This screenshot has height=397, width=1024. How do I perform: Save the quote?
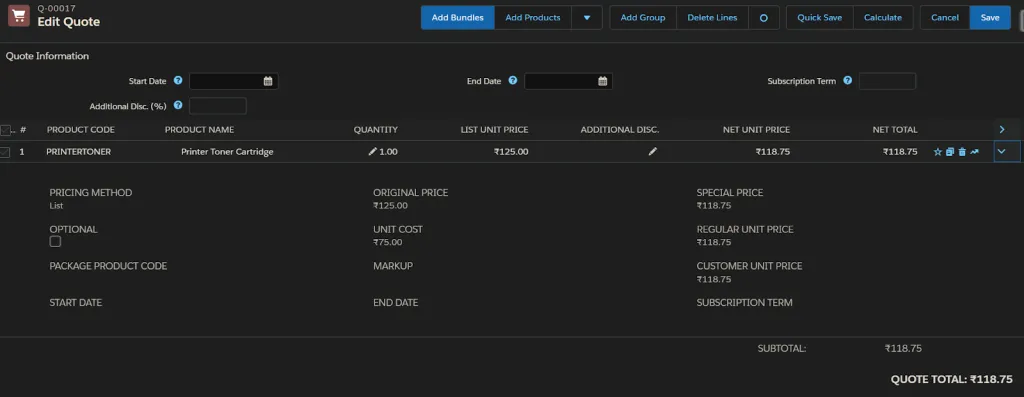point(990,18)
